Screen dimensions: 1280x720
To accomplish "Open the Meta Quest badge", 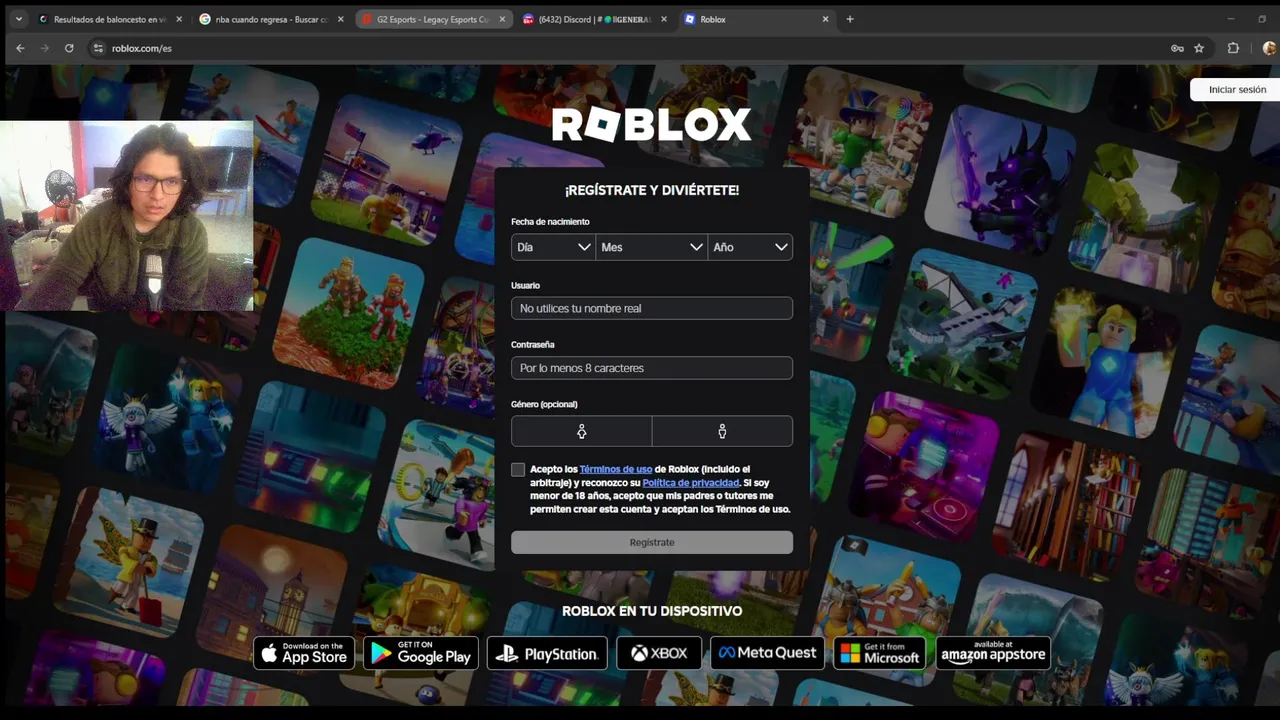I will 767,653.
